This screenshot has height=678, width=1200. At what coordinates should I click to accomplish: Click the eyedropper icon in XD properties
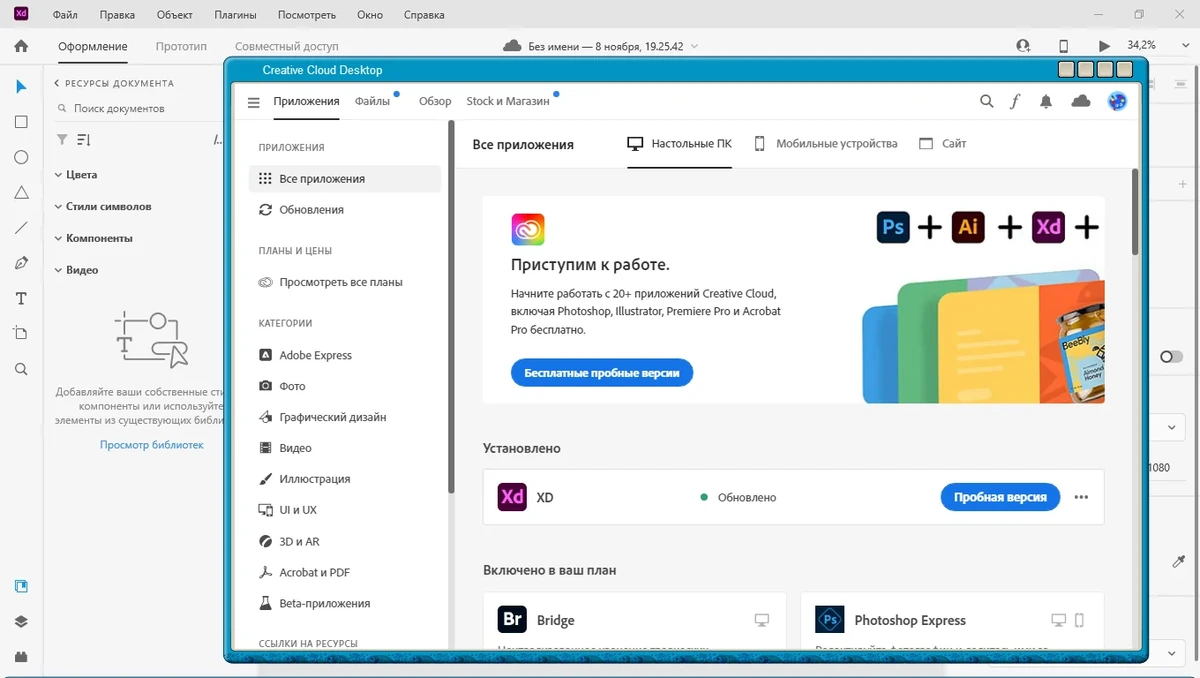point(1178,561)
